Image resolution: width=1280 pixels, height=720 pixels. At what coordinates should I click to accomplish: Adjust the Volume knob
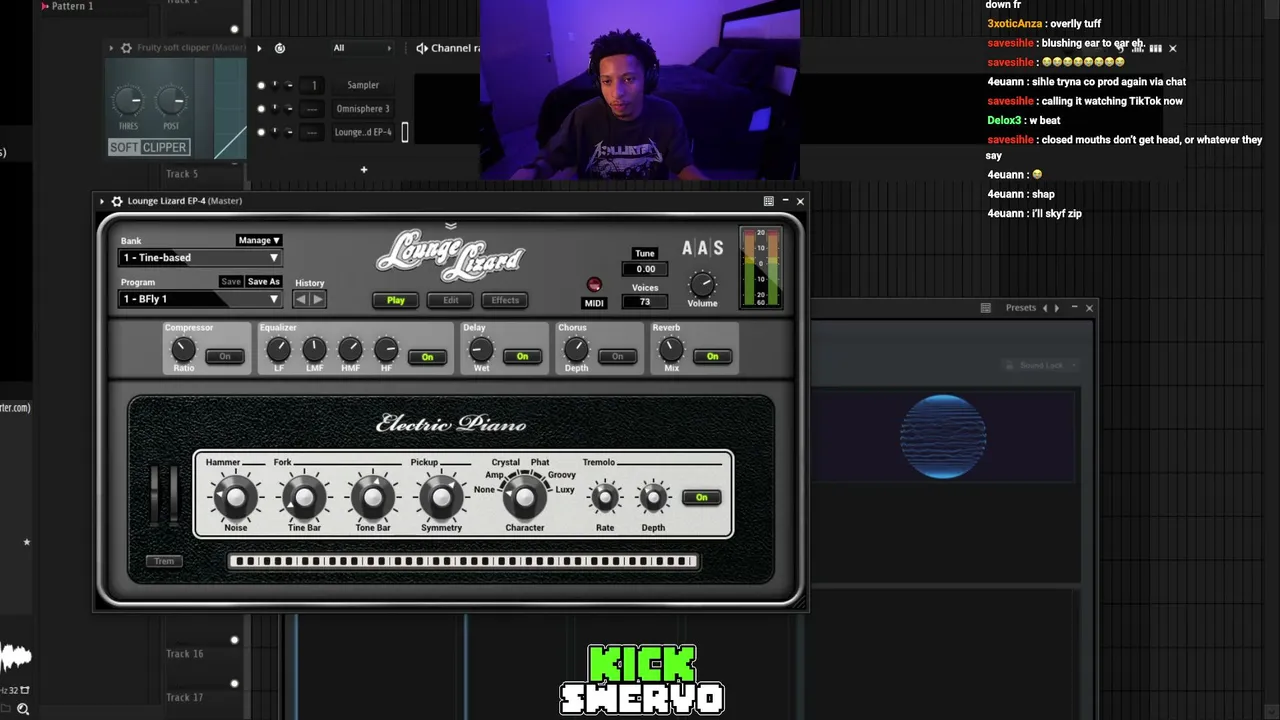tap(702, 283)
